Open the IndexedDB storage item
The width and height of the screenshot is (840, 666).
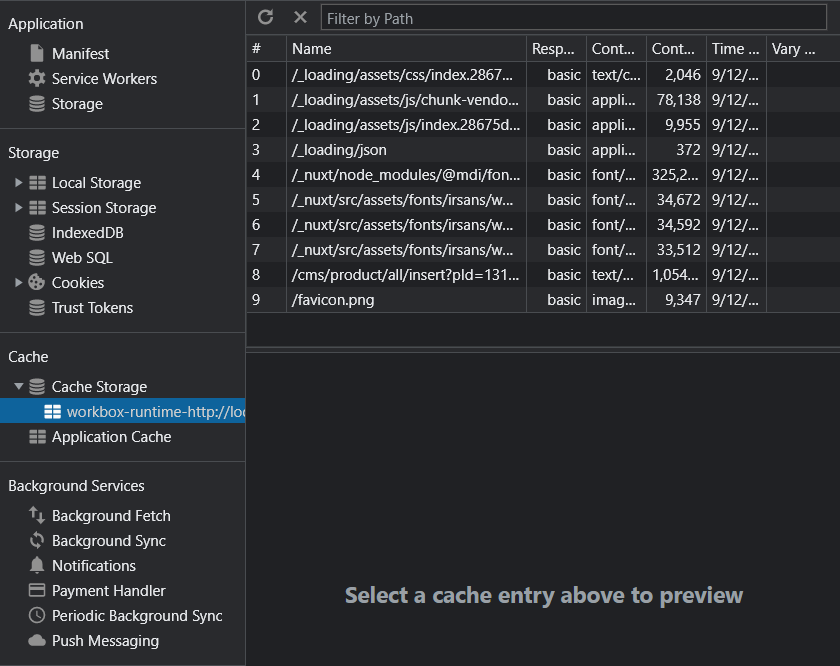[87, 233]
